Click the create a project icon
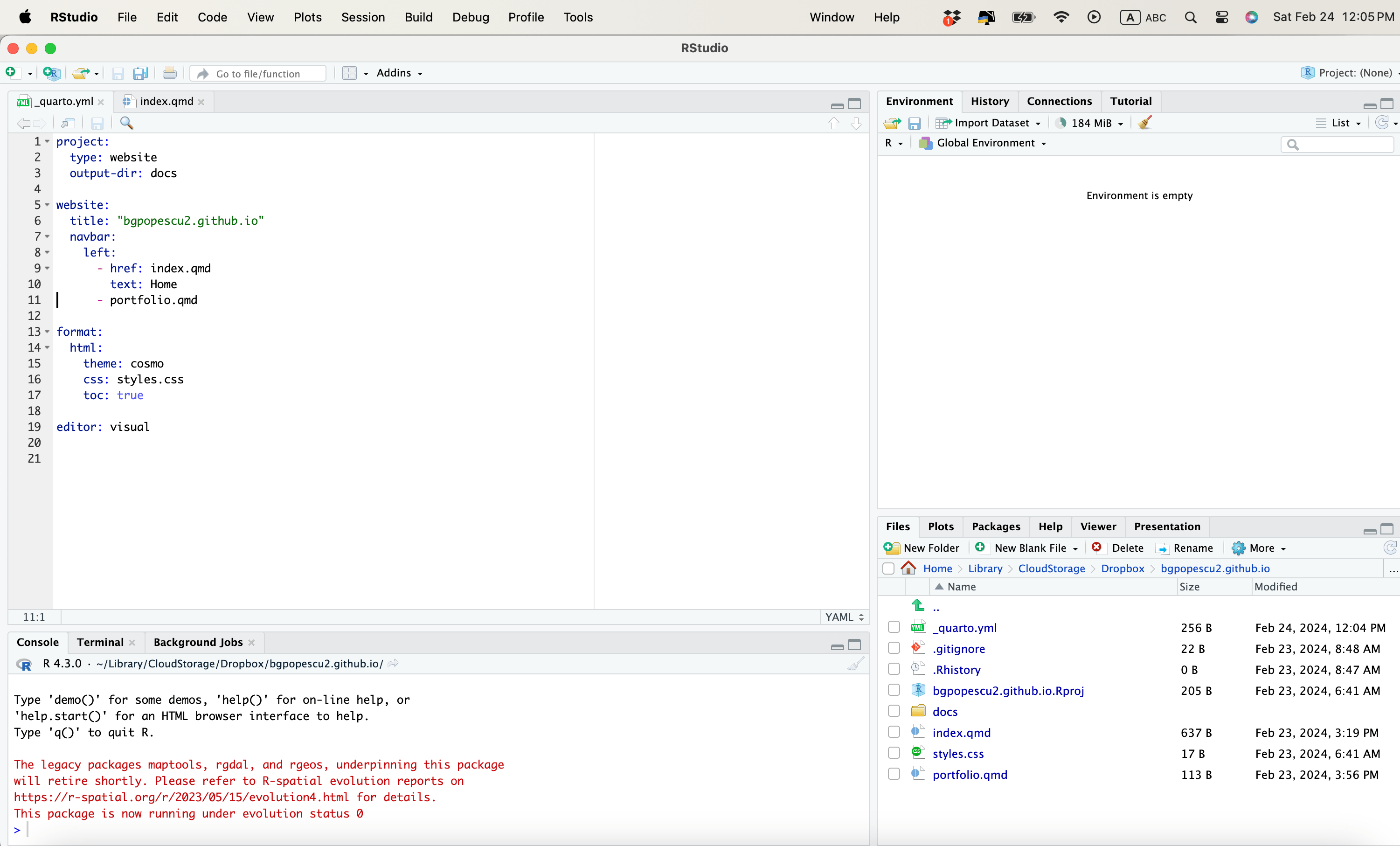The width and height of the screenshot is (1400, 846). point(51,73)
